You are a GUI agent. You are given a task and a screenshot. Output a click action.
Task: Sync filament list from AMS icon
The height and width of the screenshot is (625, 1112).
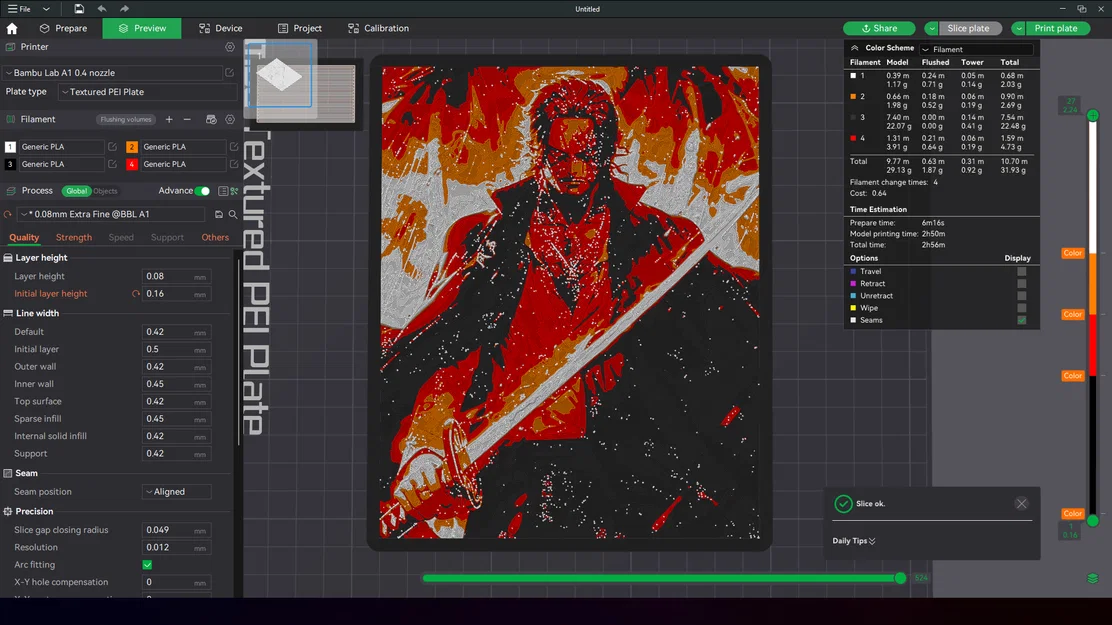(x=209, y=119)
